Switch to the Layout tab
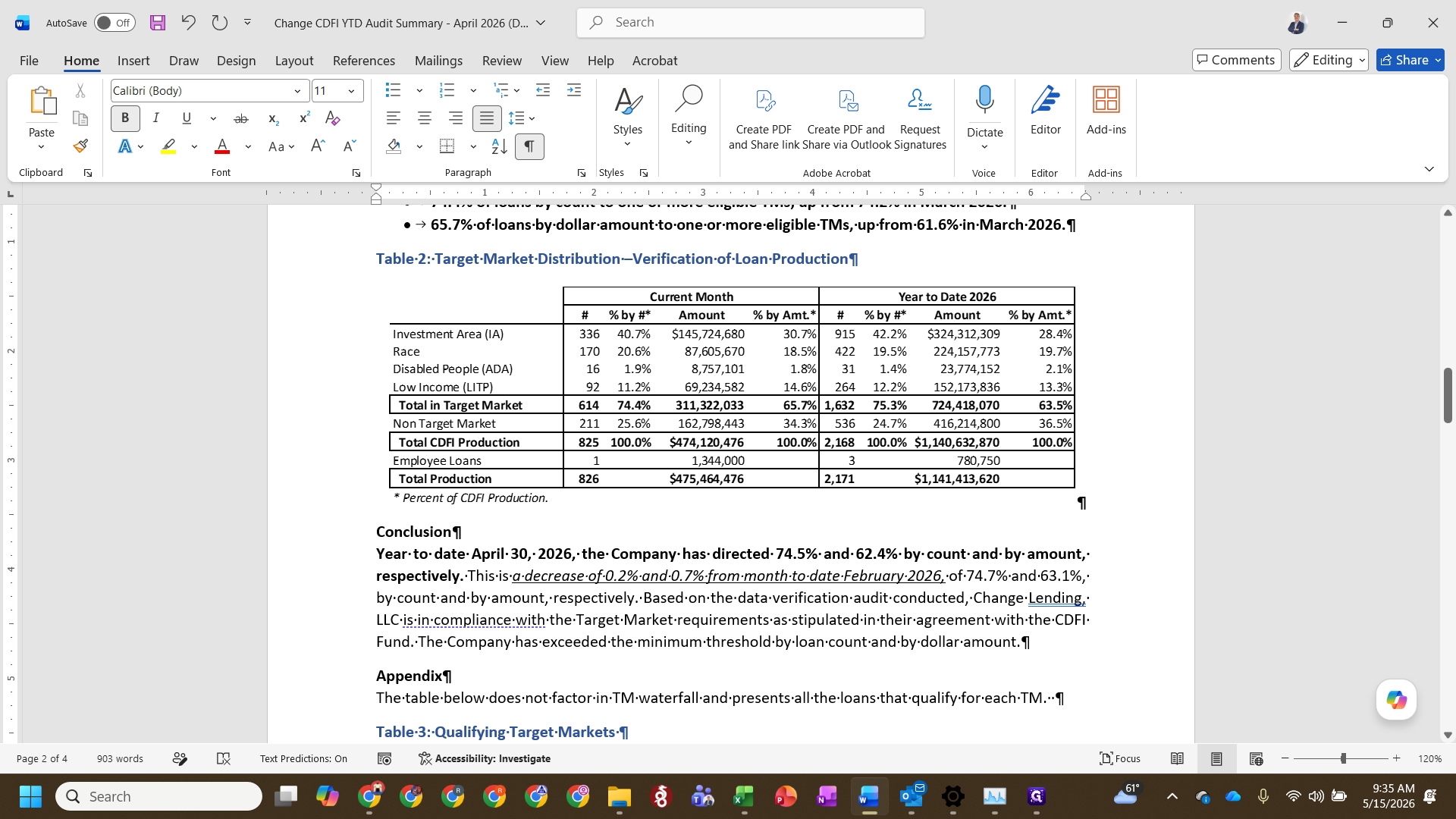 [293, 61]
